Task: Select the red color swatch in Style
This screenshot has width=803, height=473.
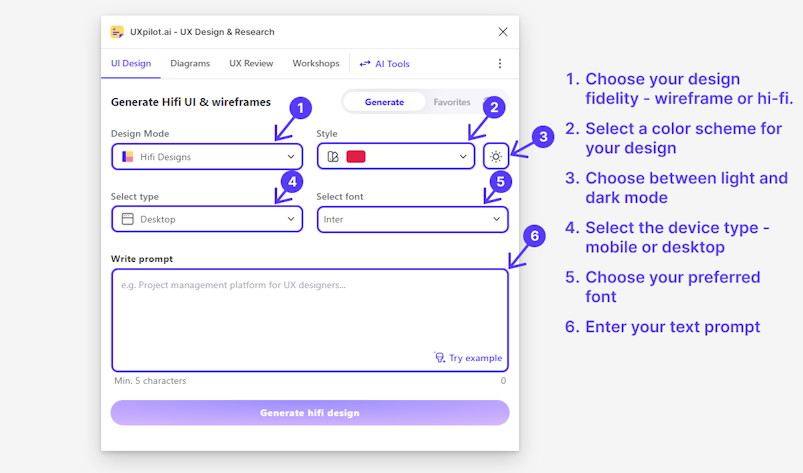Action: click(x=356, y=157)
